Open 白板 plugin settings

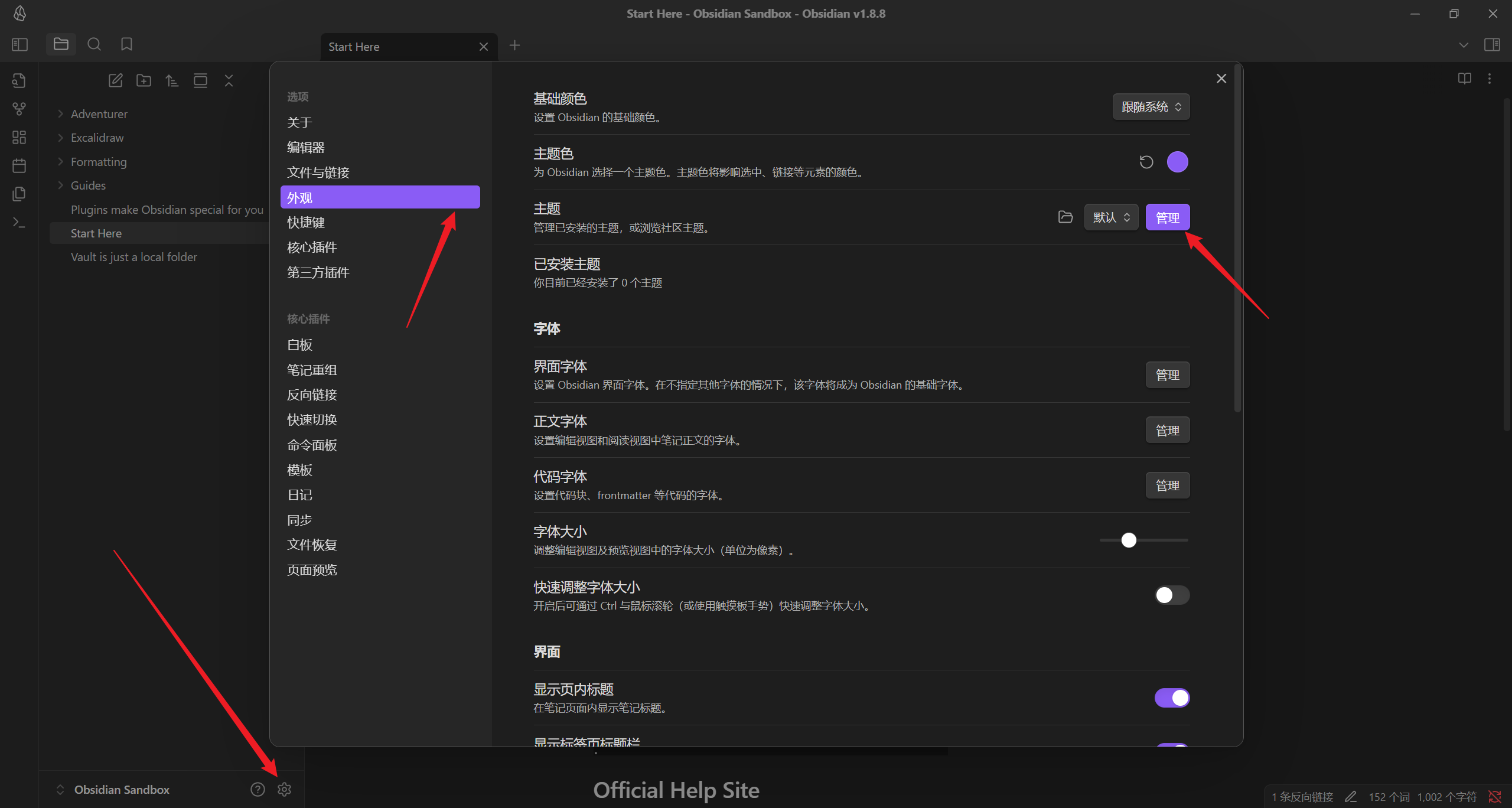pyautogui.click(x=380, y=345)
